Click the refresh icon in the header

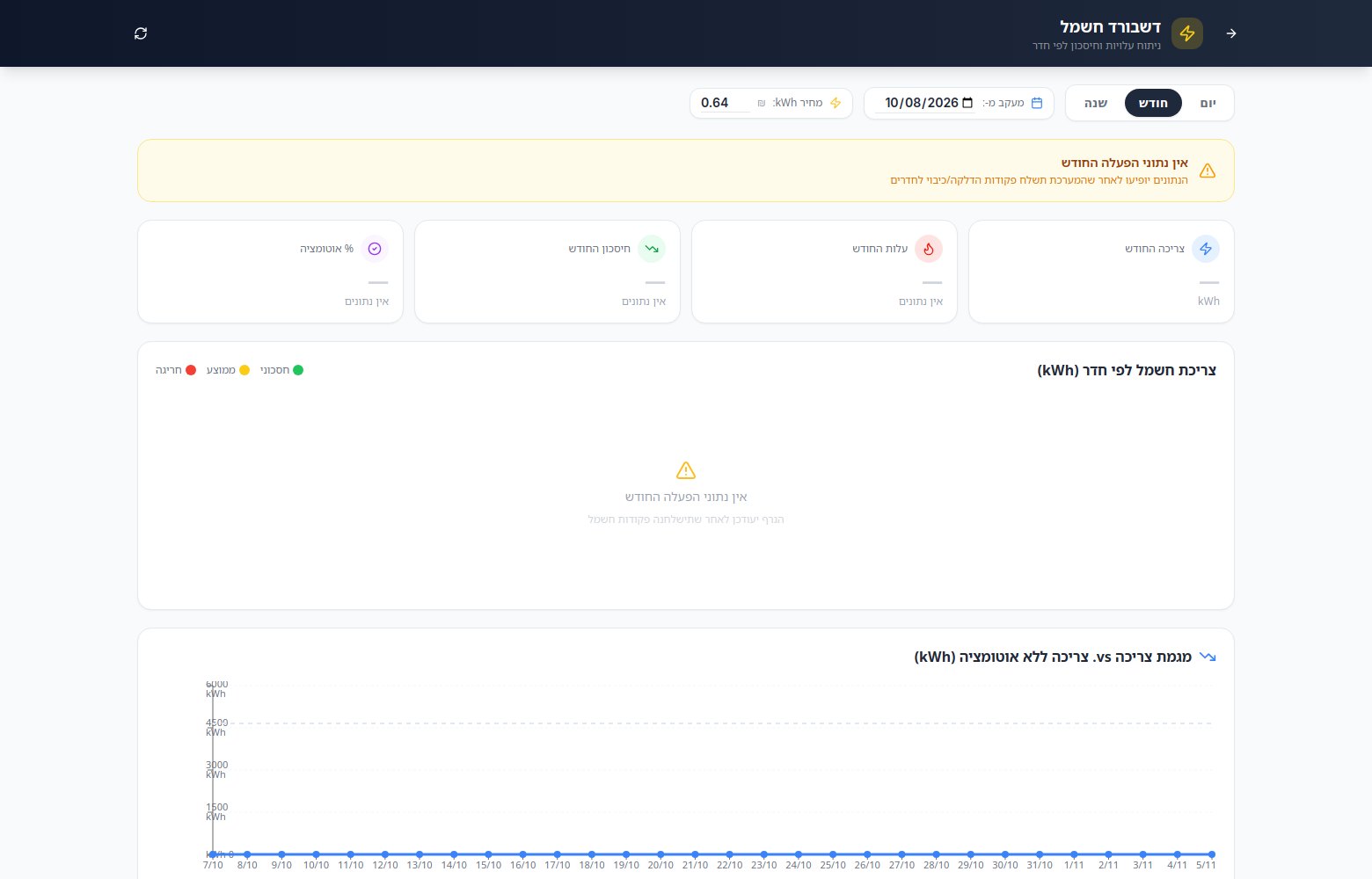pyautogui.click(x=141, y=33)
